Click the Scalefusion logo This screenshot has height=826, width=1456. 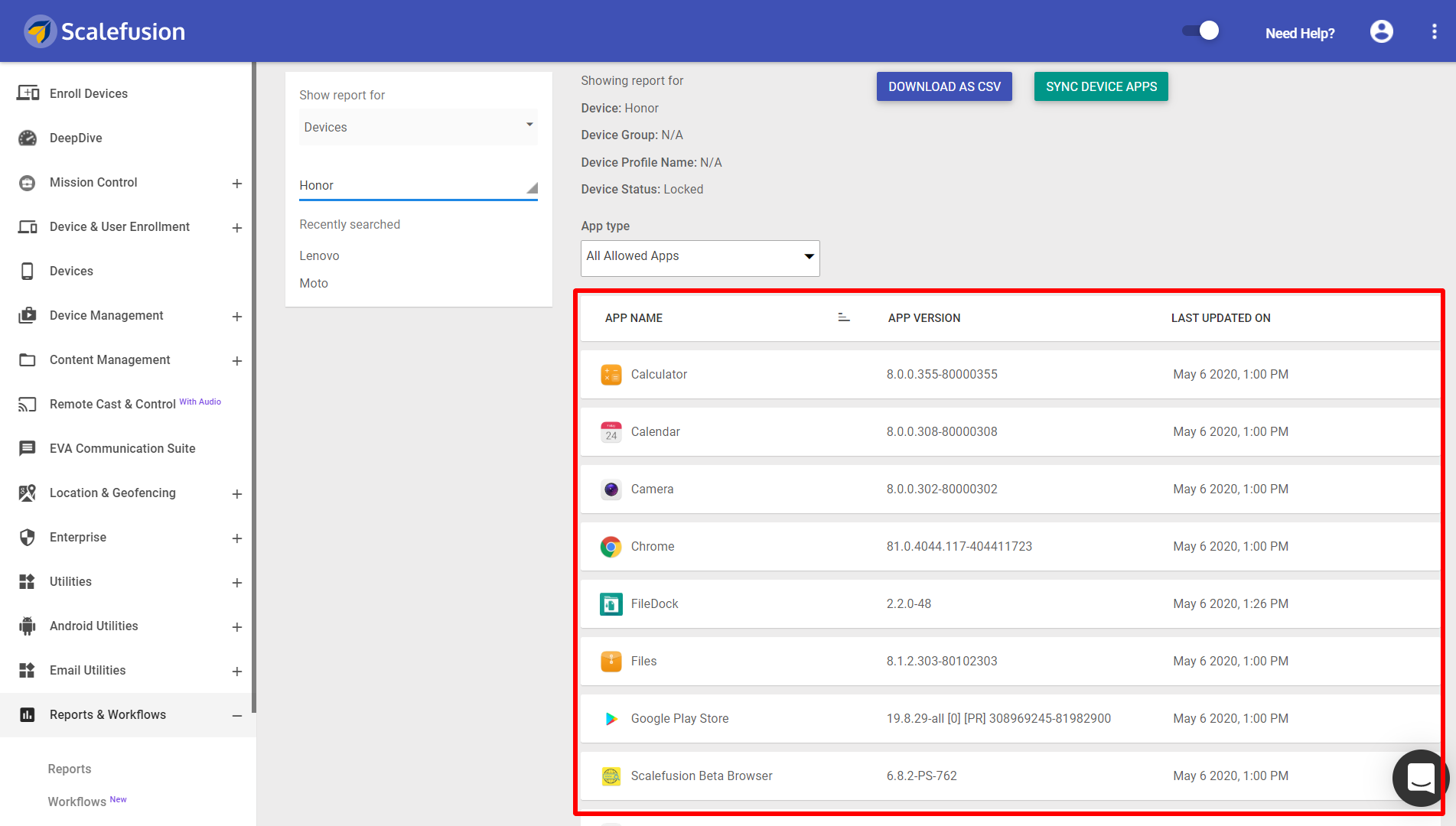pyautogui.click(x=105, y=31)
